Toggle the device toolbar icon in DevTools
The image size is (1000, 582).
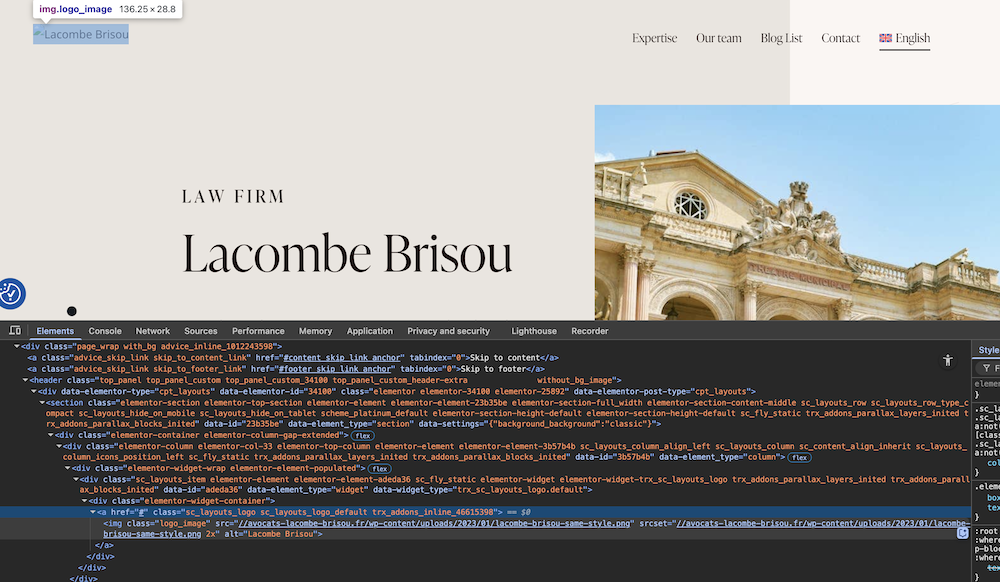pos(15,331)
